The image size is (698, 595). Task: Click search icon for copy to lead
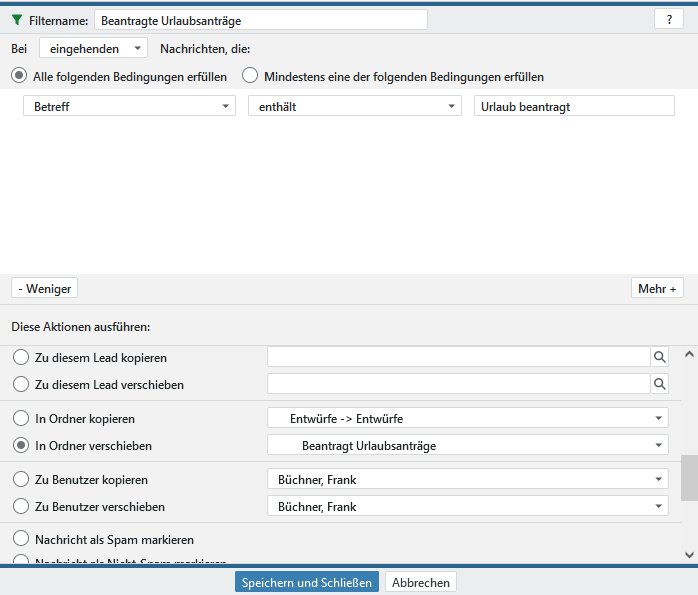[x=659, y=357]
